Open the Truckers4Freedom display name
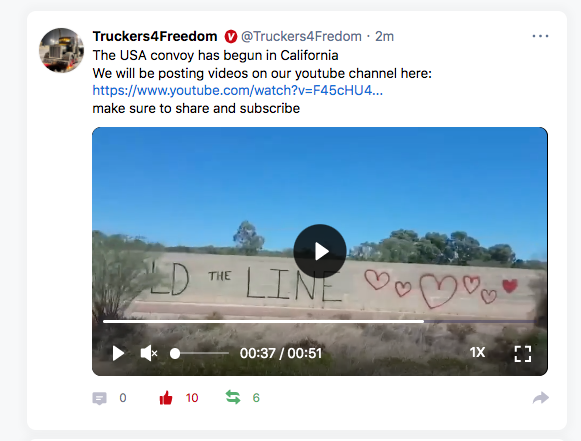Viewport: 581px width, 441px height. click(x=155, y=36)
